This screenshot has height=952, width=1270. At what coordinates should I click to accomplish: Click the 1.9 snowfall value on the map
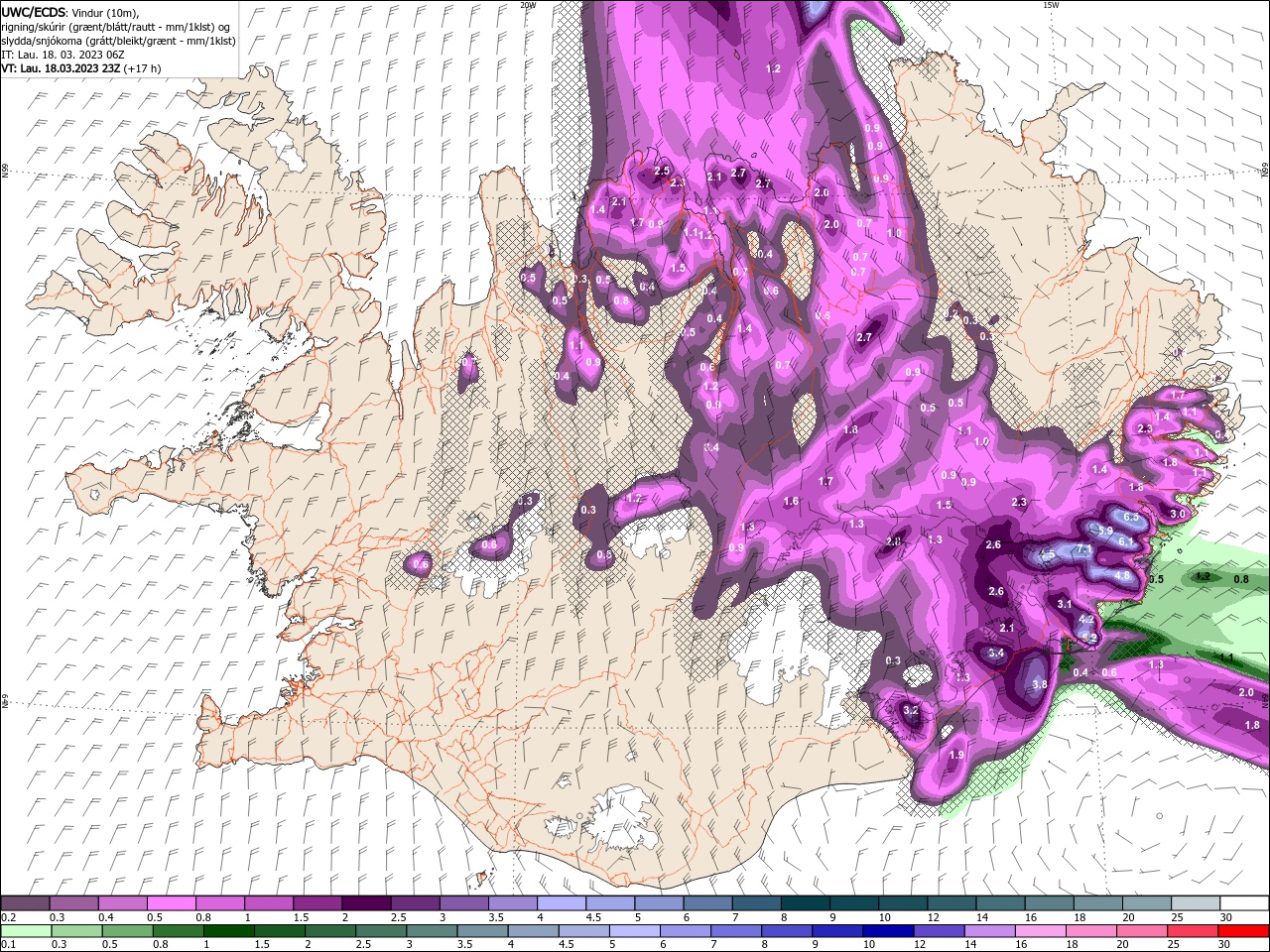coord(956,755)
